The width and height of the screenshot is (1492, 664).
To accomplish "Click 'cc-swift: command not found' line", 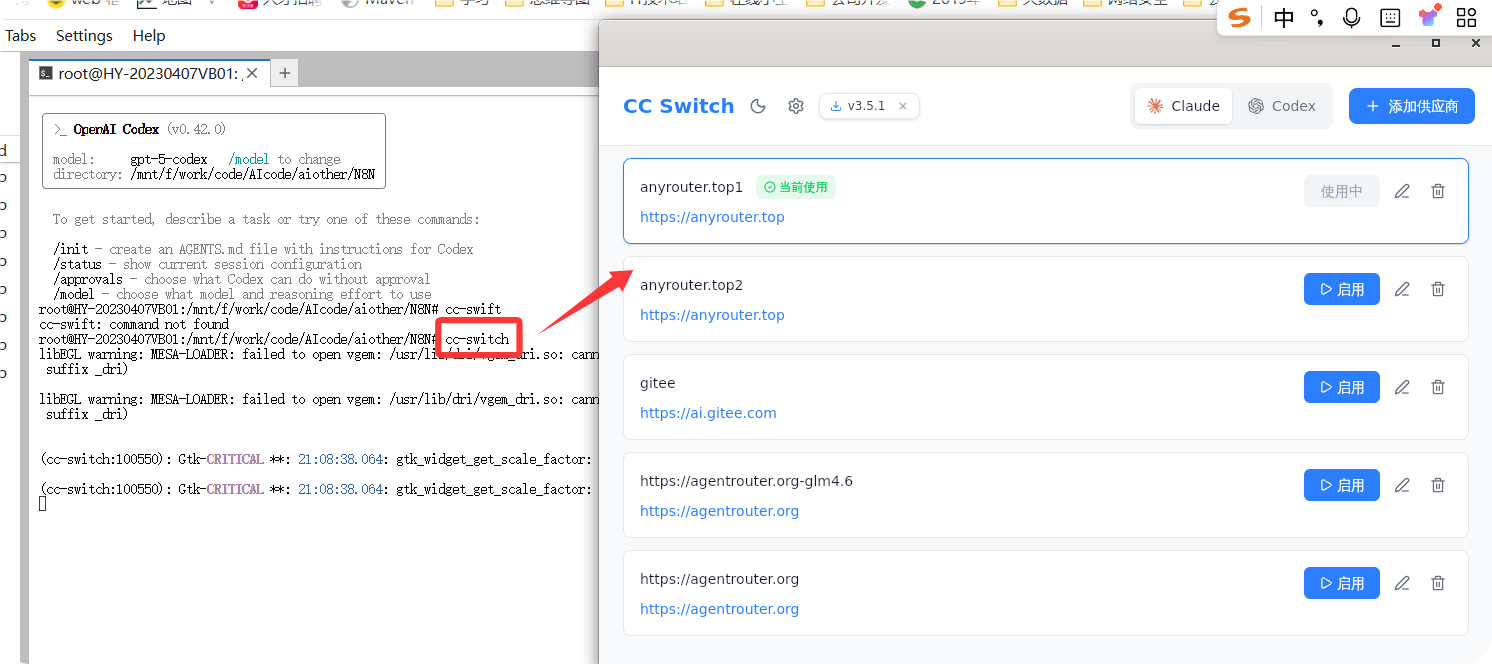I will pos(134,324).
